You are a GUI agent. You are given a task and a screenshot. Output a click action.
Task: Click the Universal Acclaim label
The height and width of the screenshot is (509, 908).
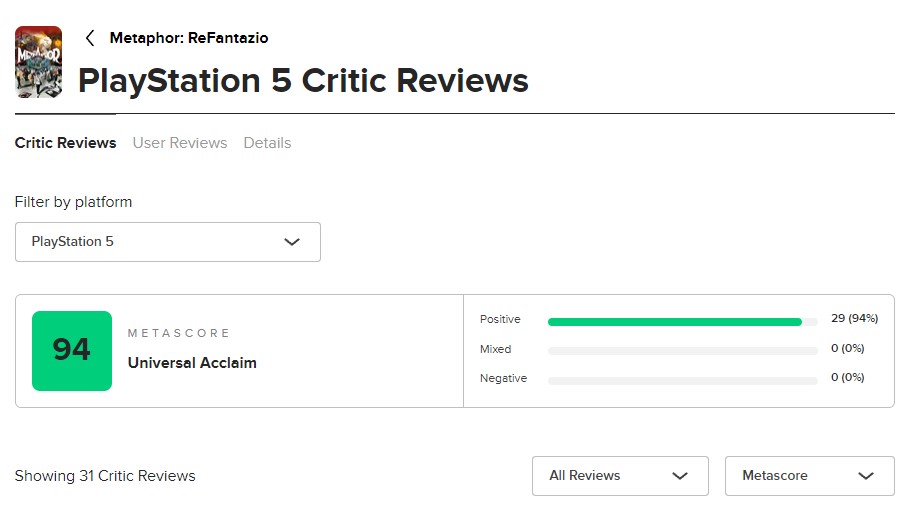pos(192,363)
